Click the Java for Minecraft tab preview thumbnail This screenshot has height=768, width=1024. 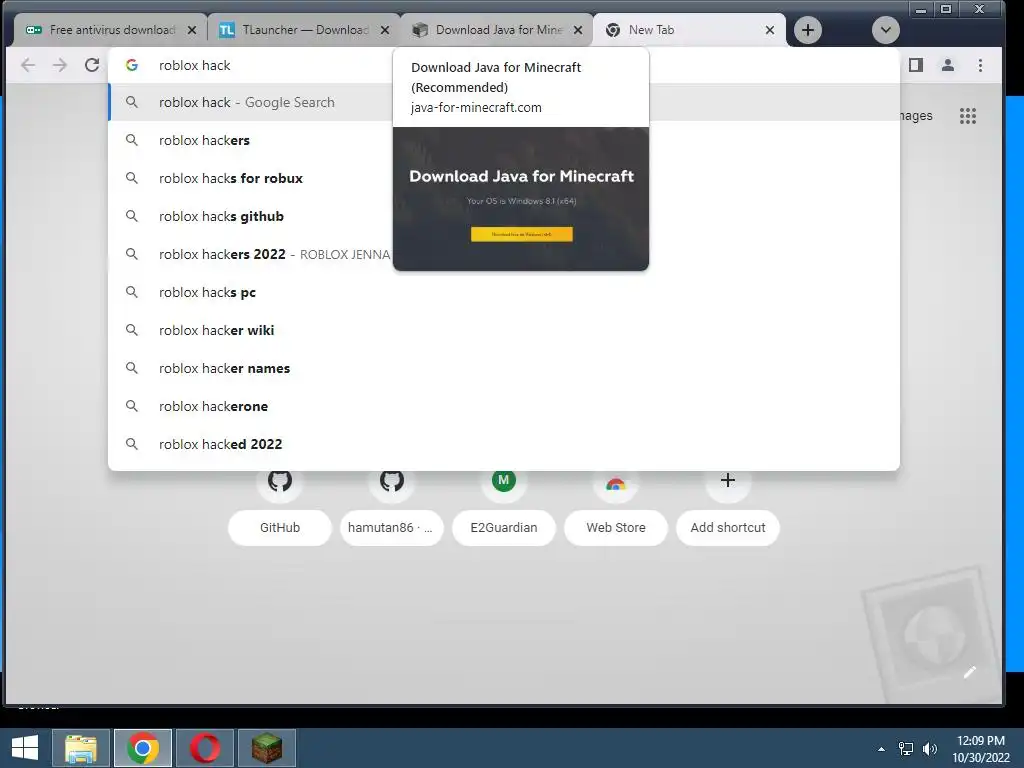521,199
